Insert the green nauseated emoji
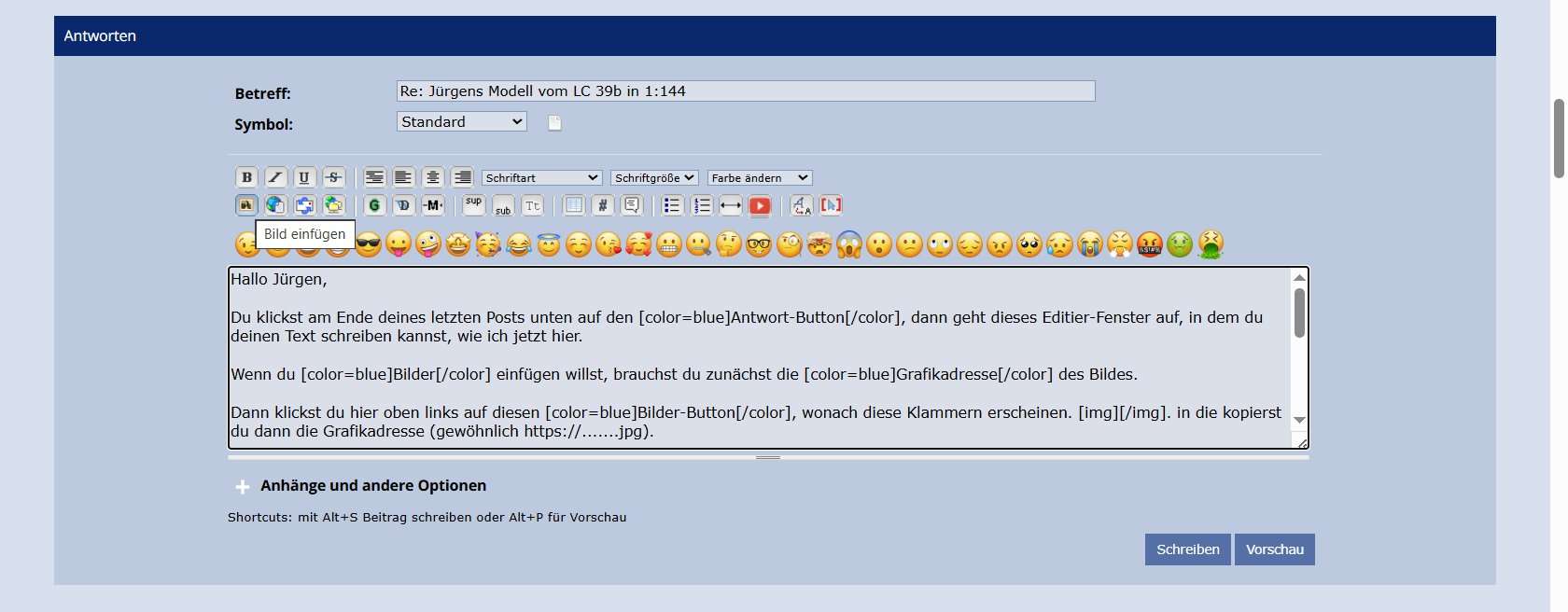 (1180, 244)
